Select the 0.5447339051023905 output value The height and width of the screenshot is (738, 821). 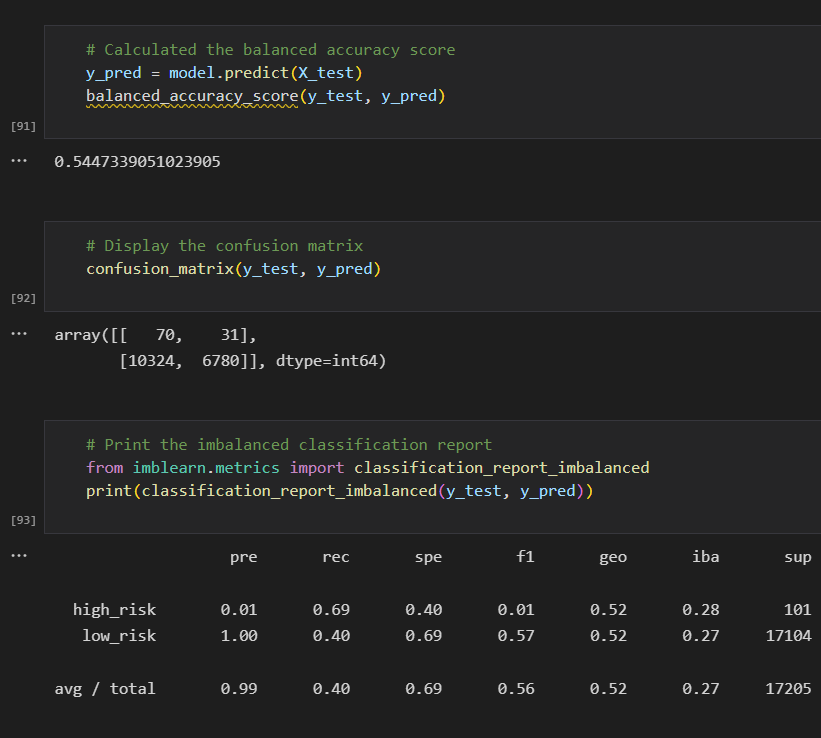[140, 161]
